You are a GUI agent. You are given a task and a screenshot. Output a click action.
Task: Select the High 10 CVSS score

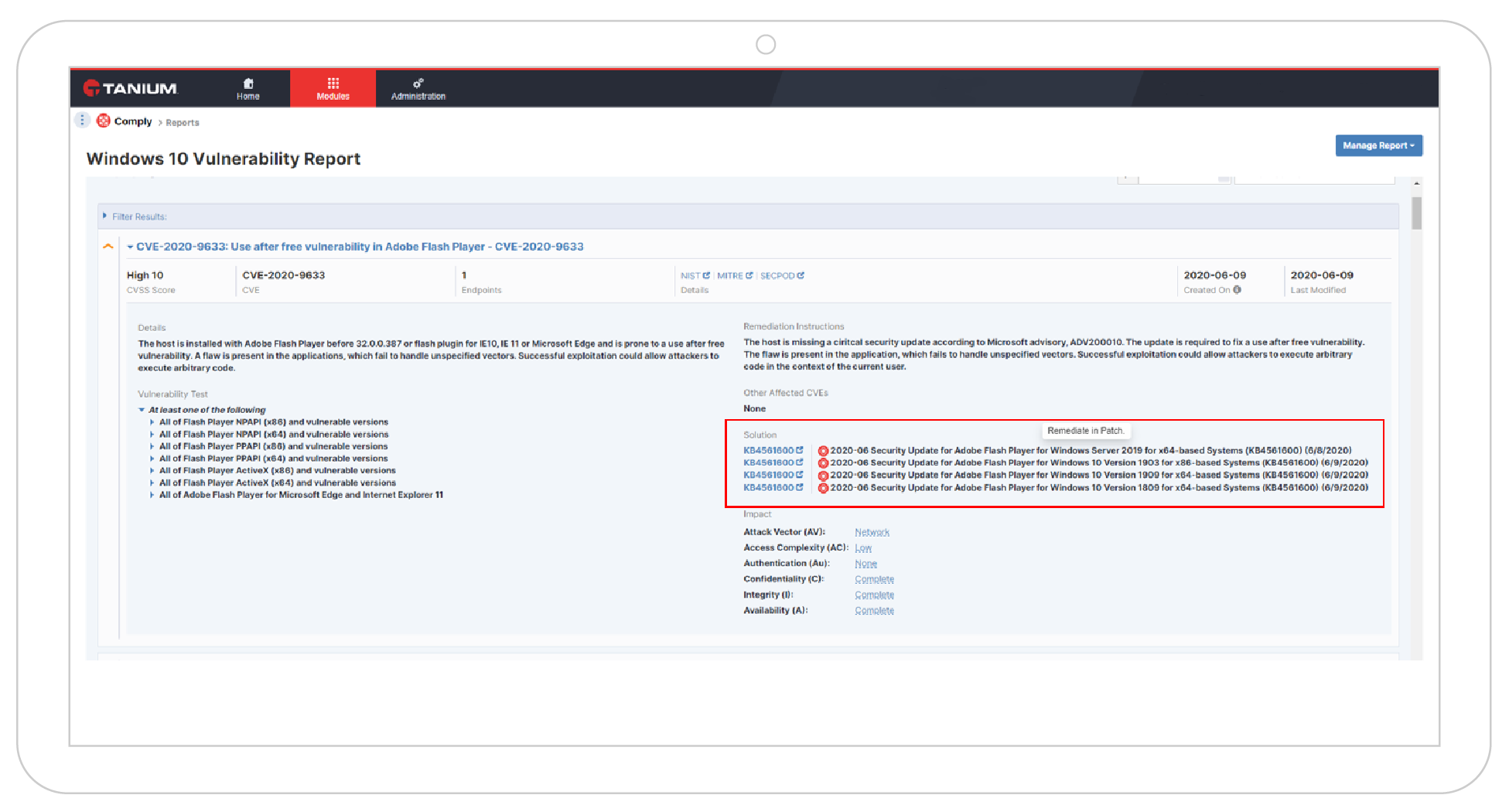pos(145,275)
